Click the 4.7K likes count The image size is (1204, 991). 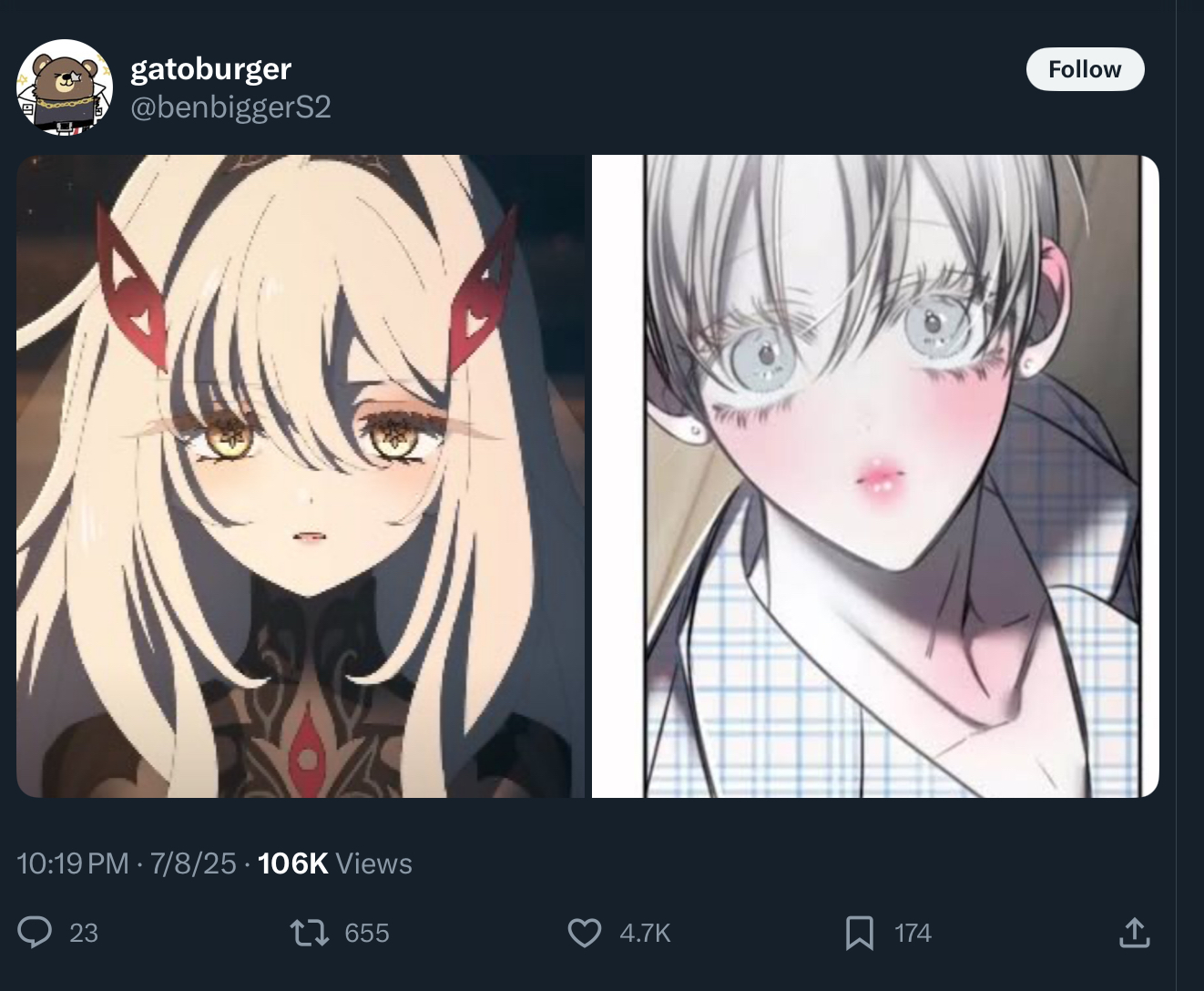(x=645, y=933)
